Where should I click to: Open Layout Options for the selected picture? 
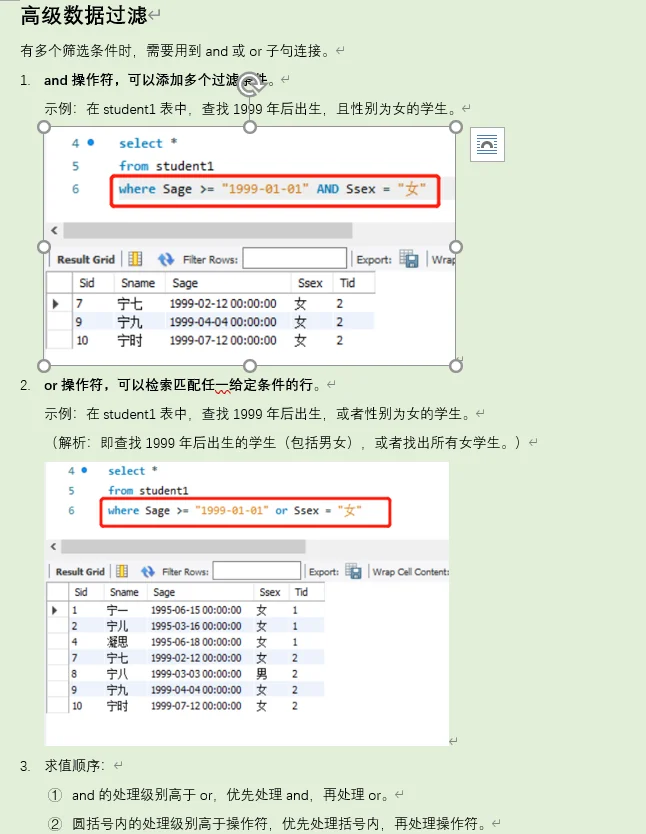487,144
